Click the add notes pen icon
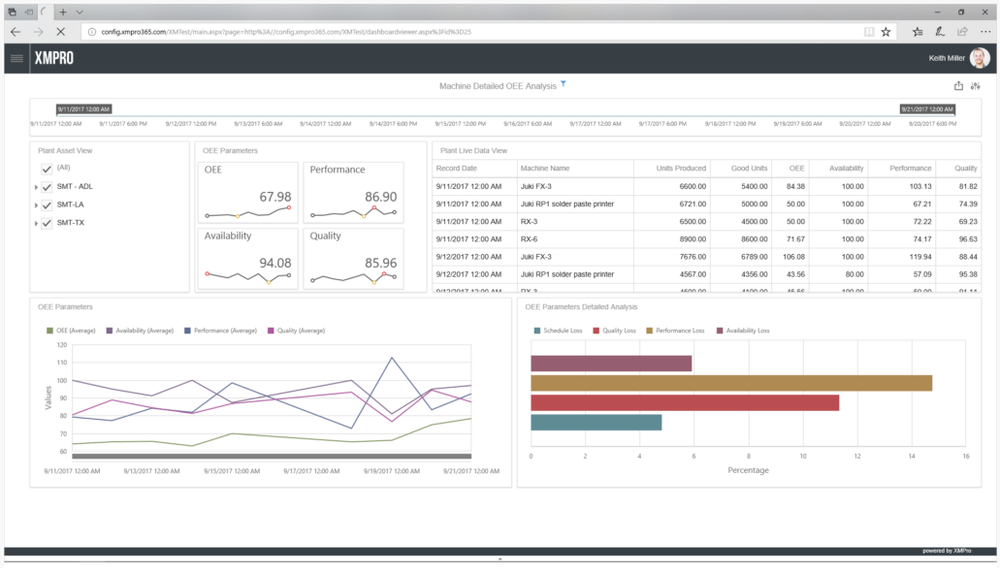The height and width of the screenshot is (568, 1000). (x=939, y=32)
